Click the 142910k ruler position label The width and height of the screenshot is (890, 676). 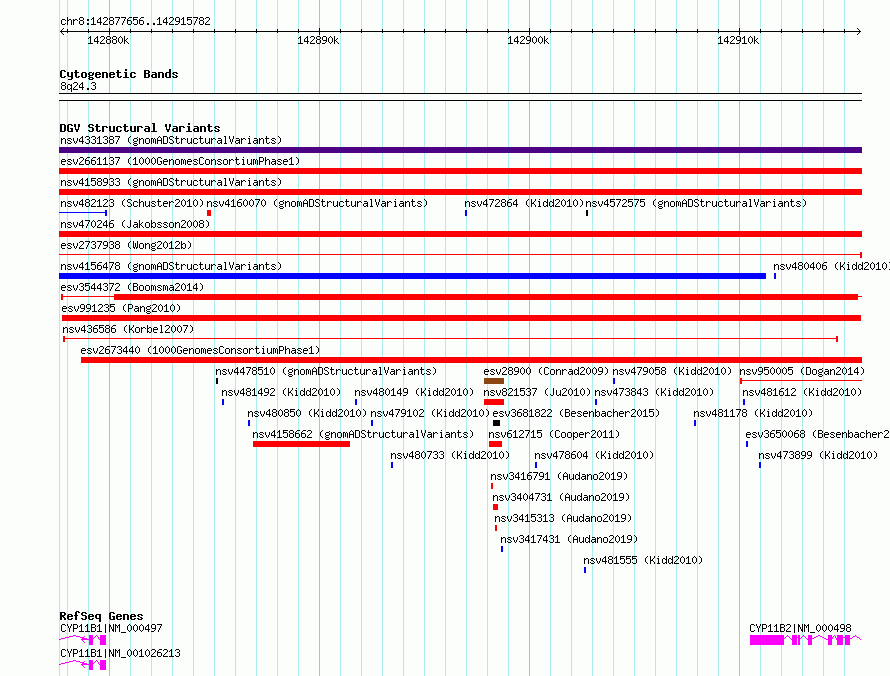(738, 40)
